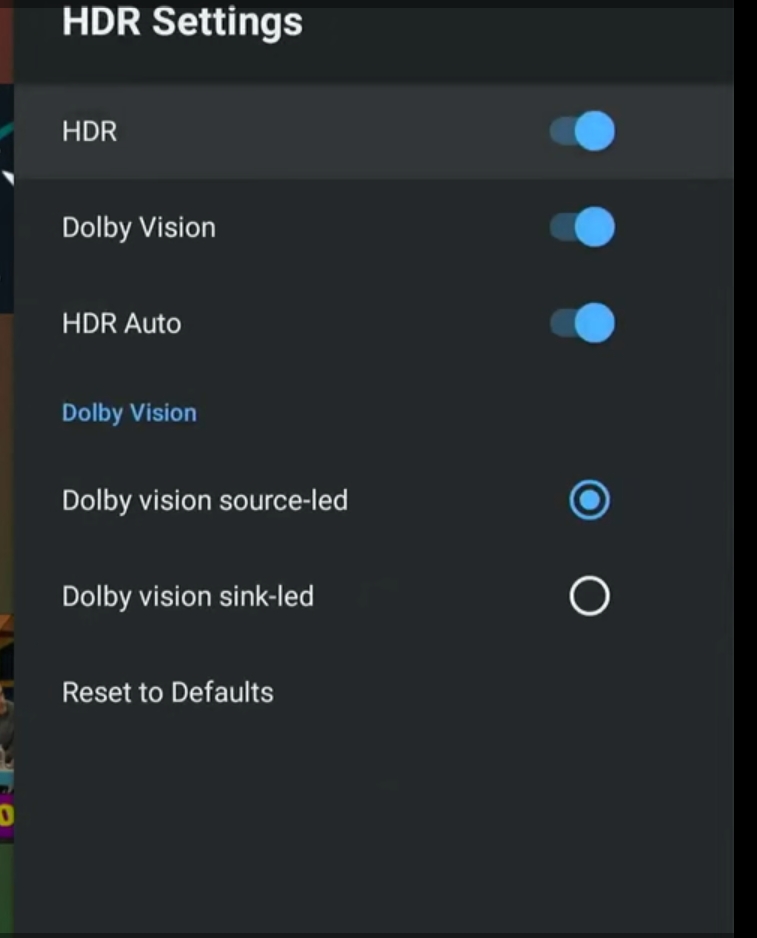Click the "Dolby vision source-led" option text

(x=205, y=501)
